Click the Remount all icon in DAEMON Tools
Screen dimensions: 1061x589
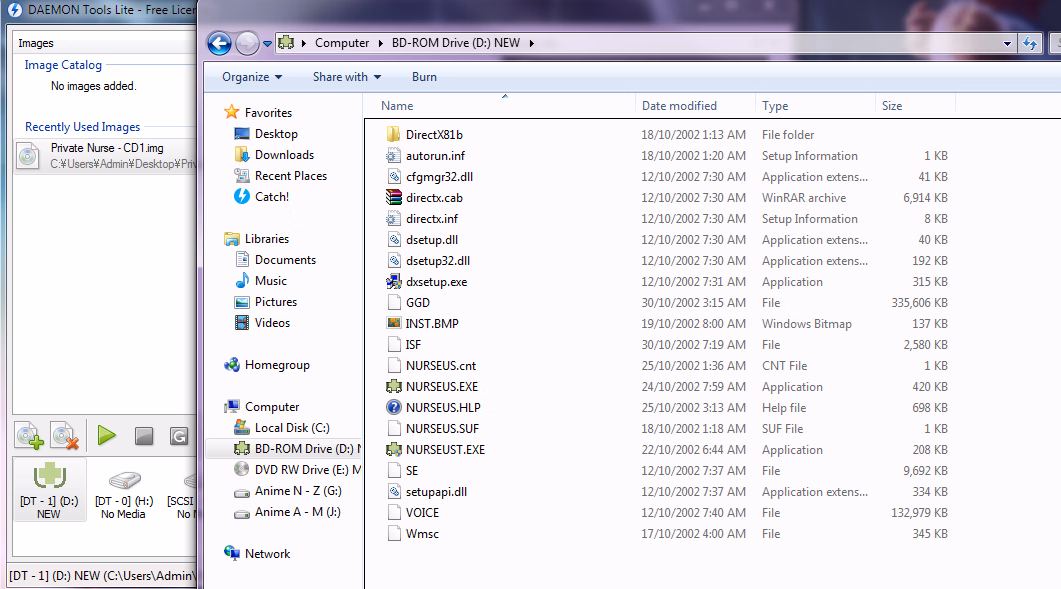click(x=179, y=436)
